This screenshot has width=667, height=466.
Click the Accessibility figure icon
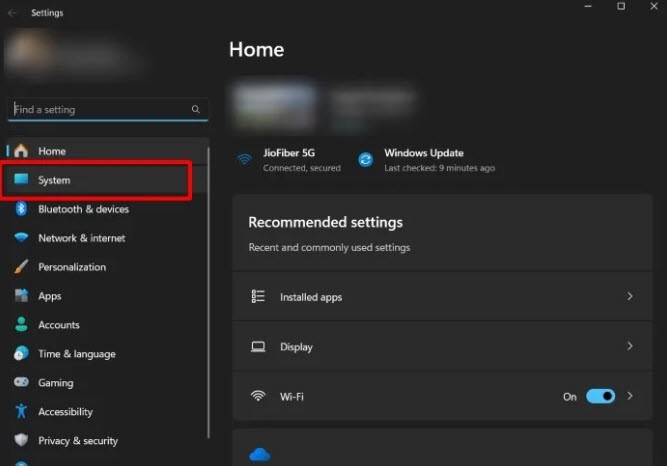[21, 411]
